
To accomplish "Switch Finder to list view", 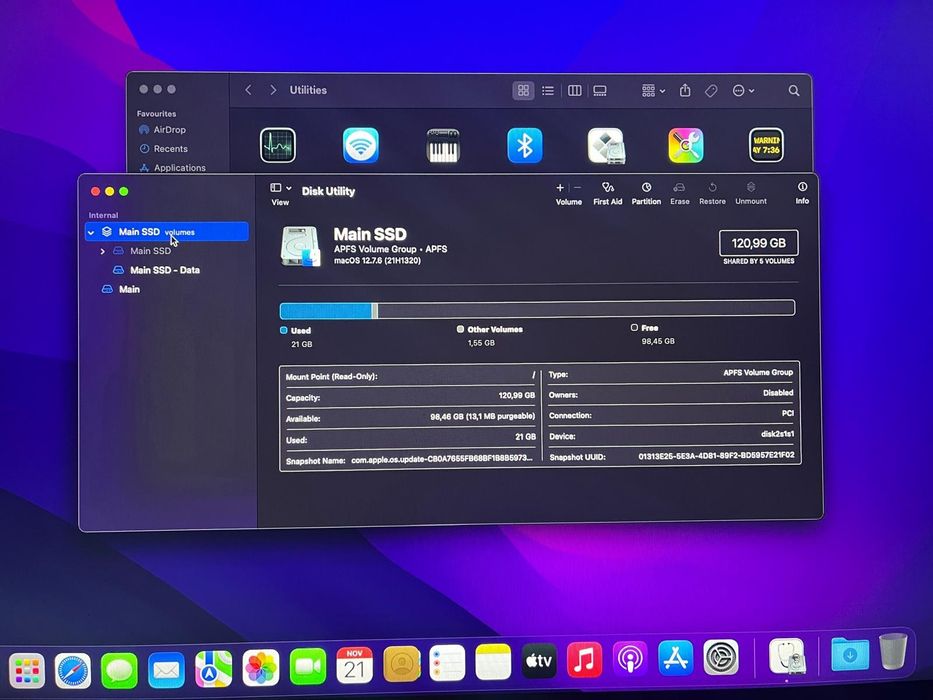I will 548,90.
